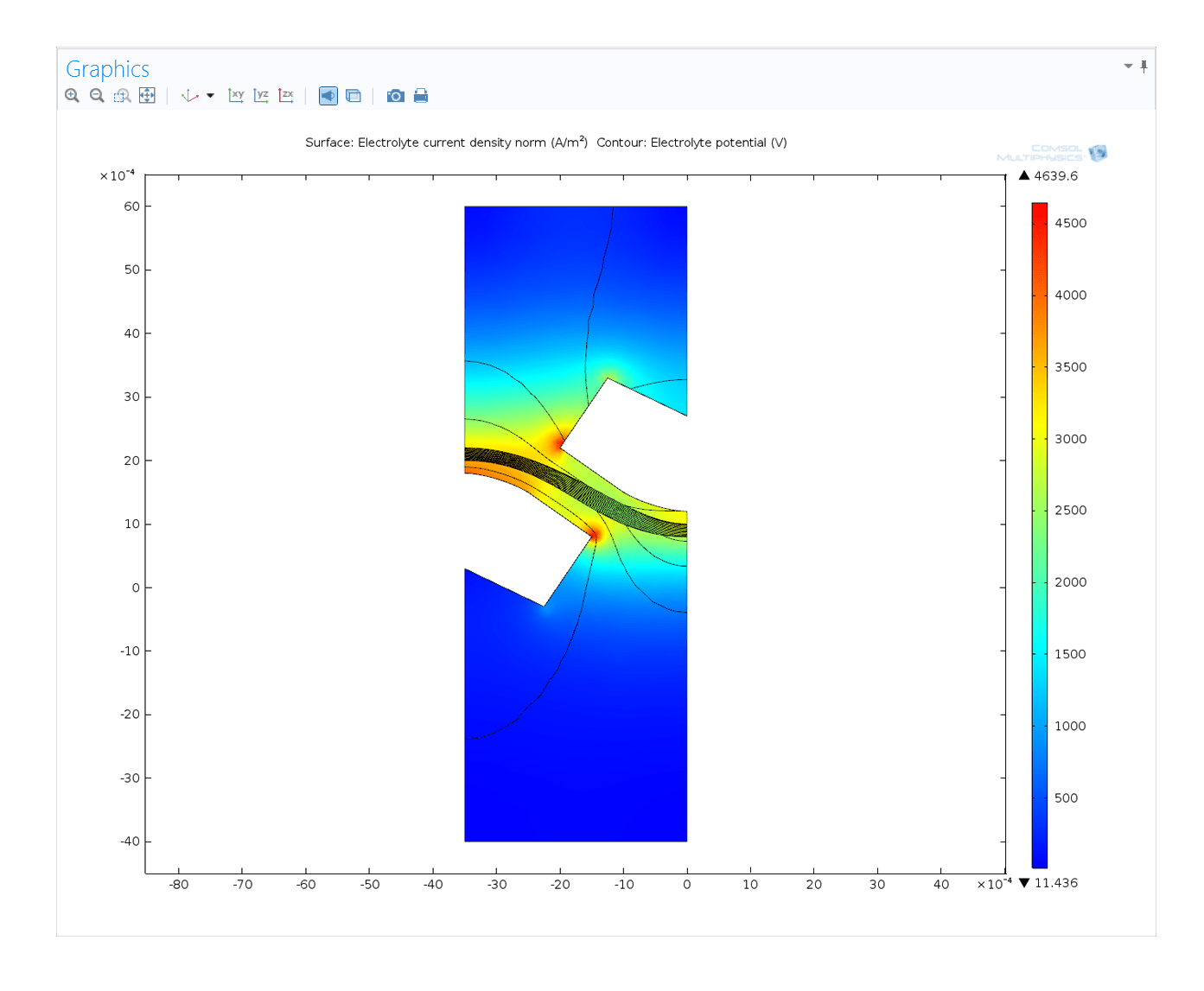Switch to the XY view
Image resolution: width=1204 pixels, height=991 pixels.
point(235,95)
